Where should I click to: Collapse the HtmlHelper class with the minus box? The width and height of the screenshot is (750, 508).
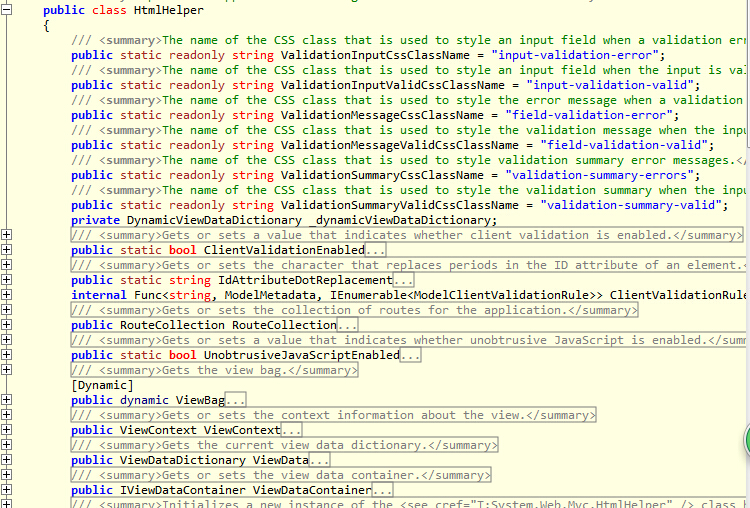pyautogui.click(x=6, y=10)
